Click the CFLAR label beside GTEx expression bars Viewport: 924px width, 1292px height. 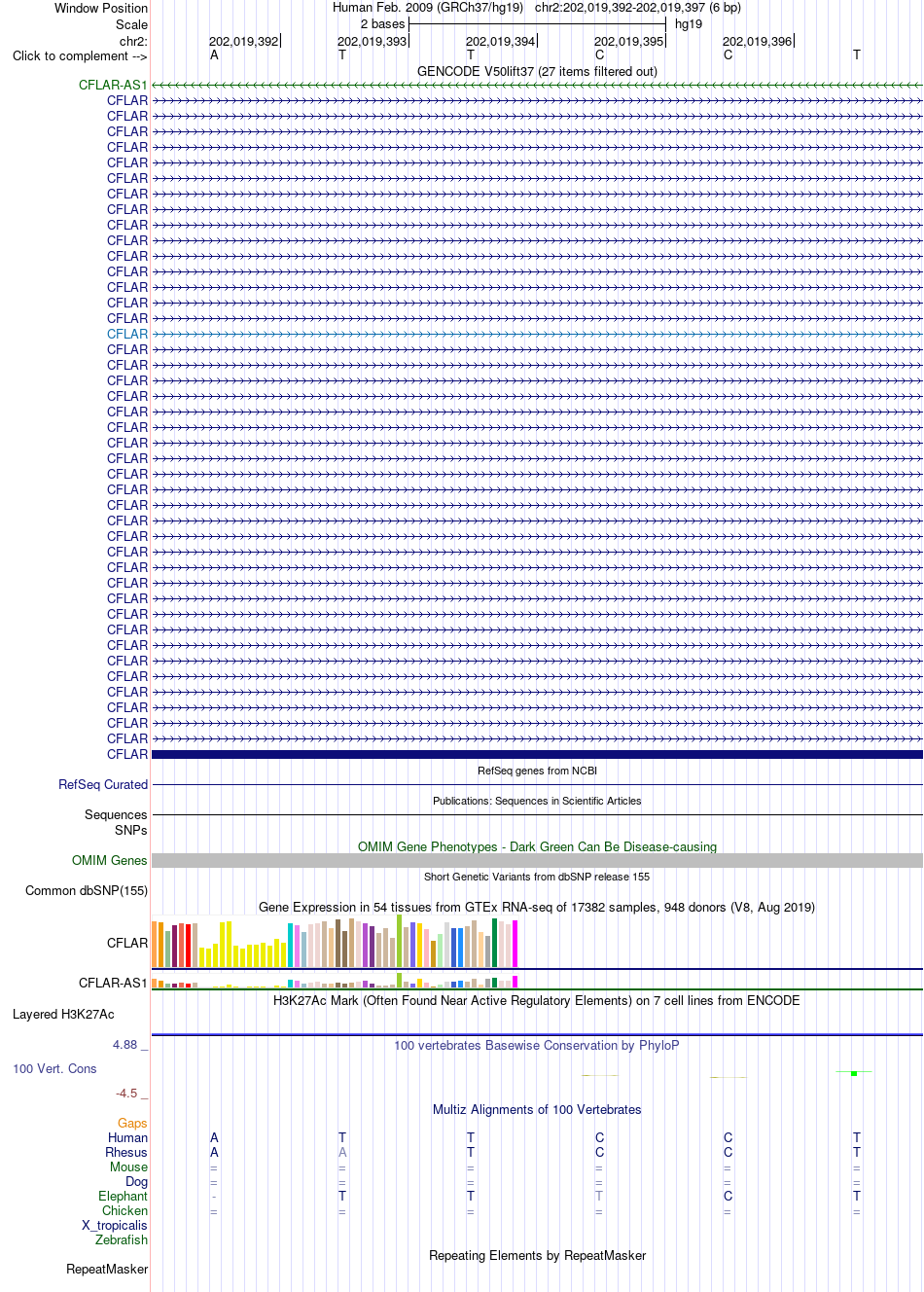[127, 943]
